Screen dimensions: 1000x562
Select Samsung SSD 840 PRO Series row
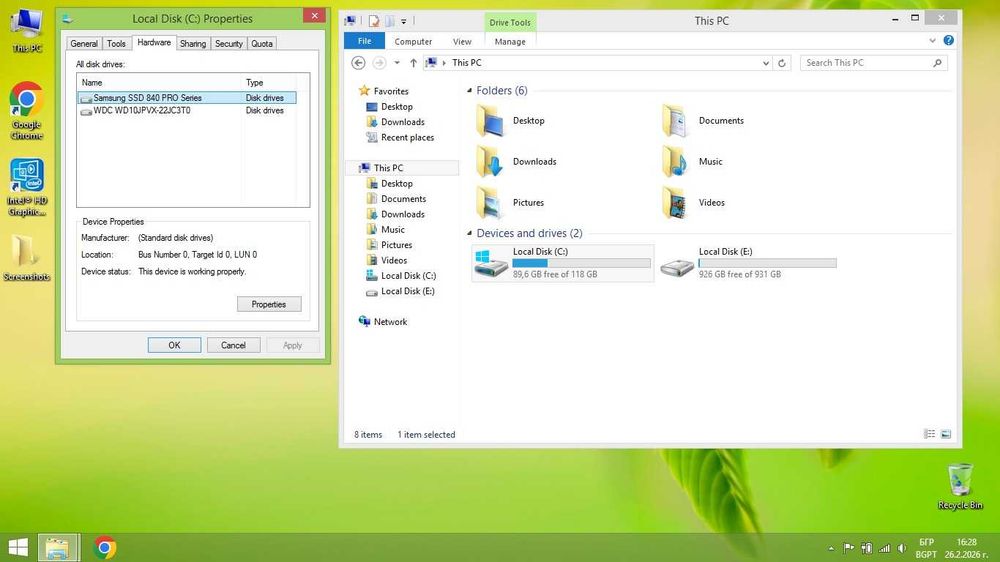click(187, 98)
